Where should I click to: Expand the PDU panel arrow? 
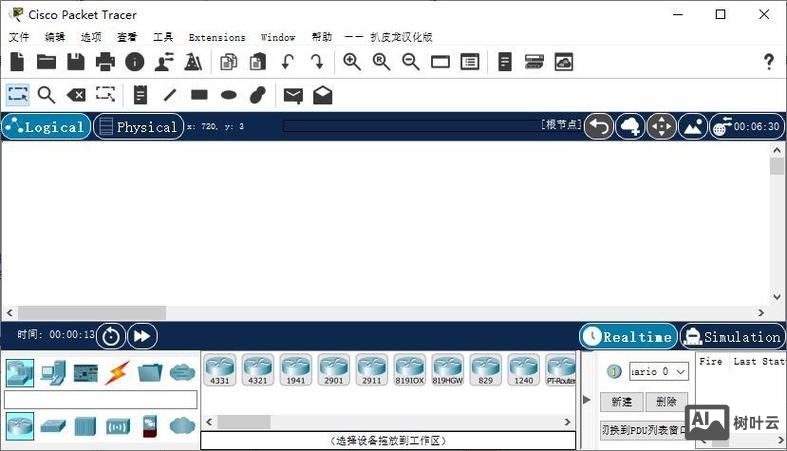(x=587, y=400)
